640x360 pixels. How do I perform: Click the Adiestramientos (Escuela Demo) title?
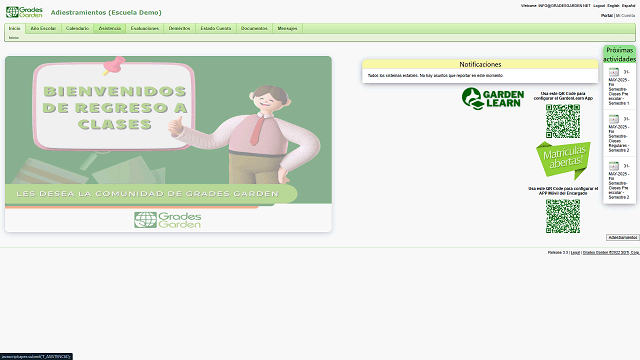(106, 13)
